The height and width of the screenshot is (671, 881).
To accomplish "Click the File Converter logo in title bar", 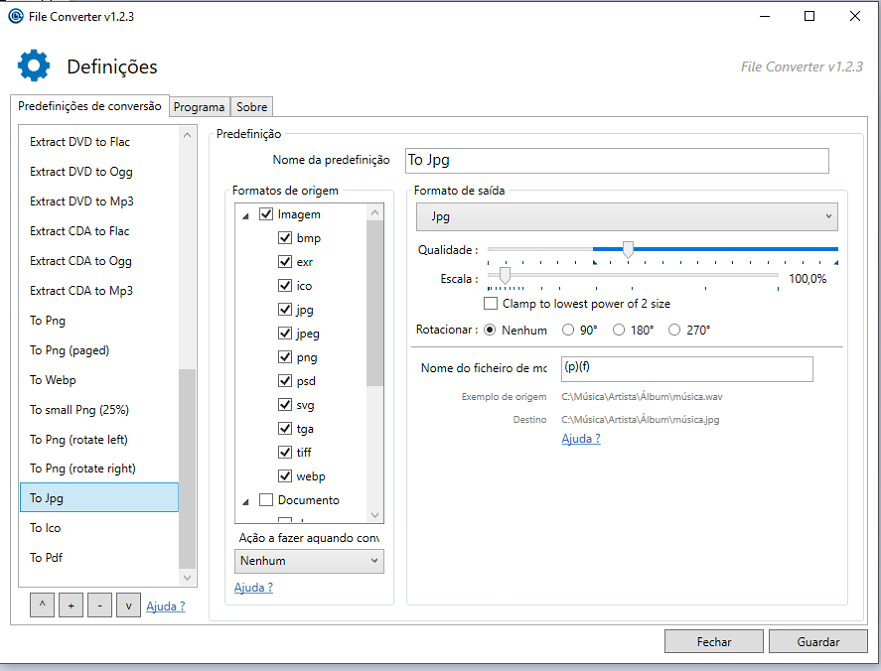I will (x=15, y=15).
